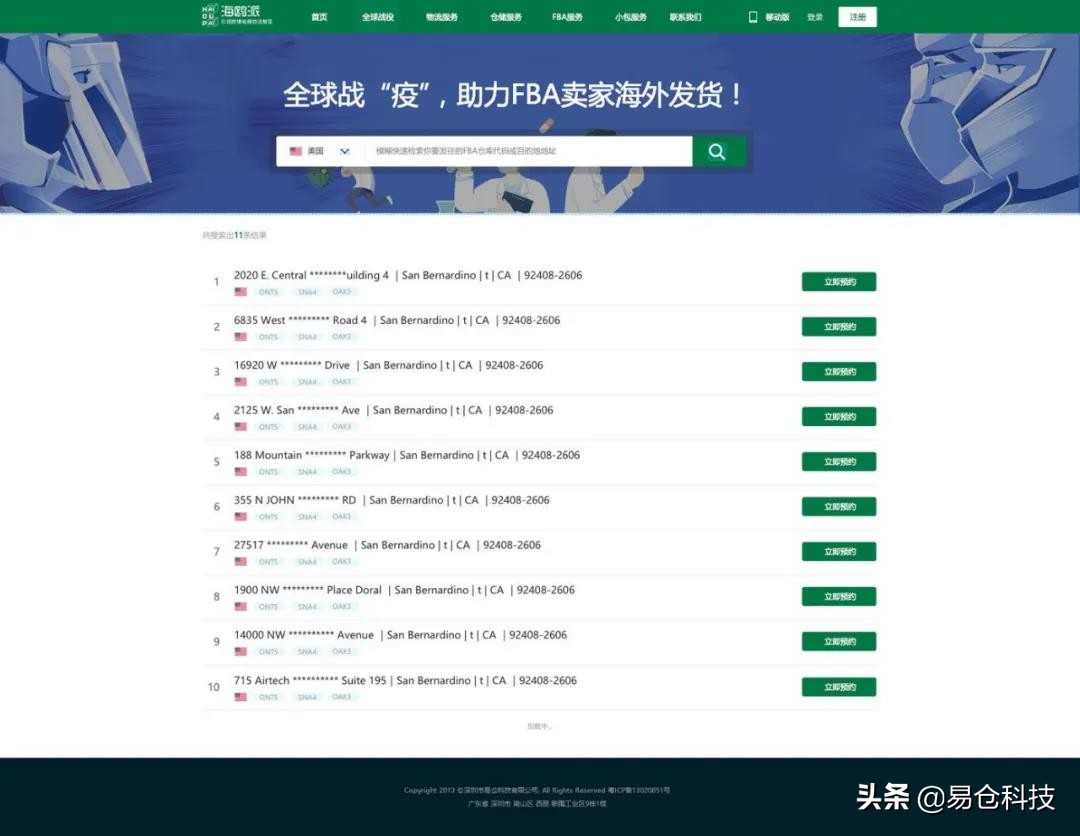Select the OAK3 warehouse tag on result 3
The image size is (1080, 836).
tap(343, 381)
